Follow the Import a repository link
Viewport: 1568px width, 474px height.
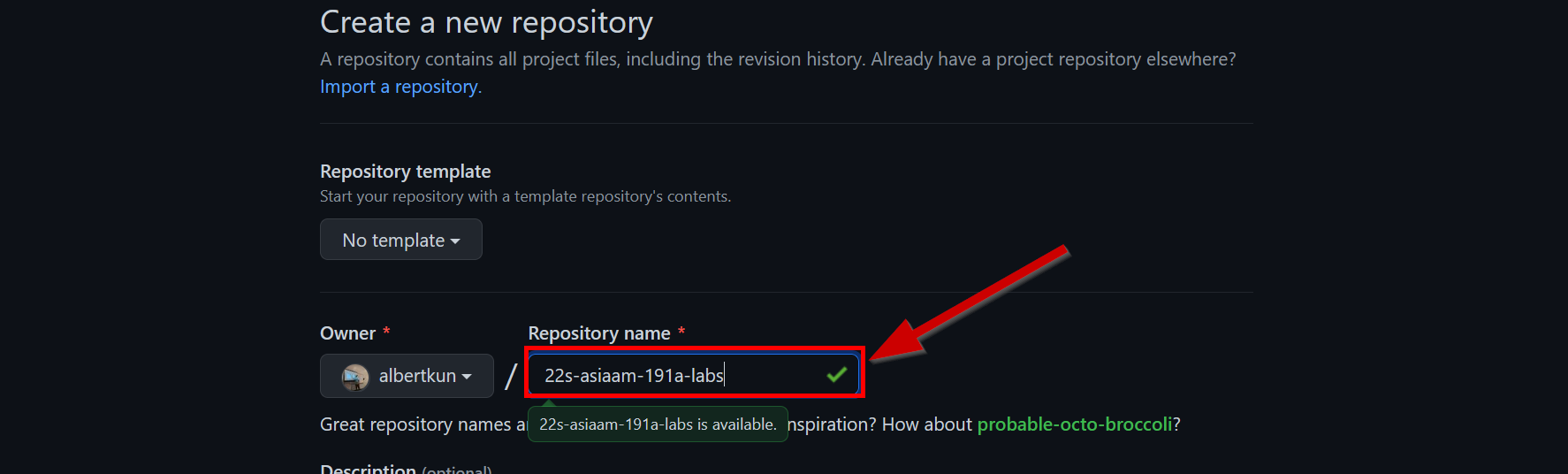(400, 87)
